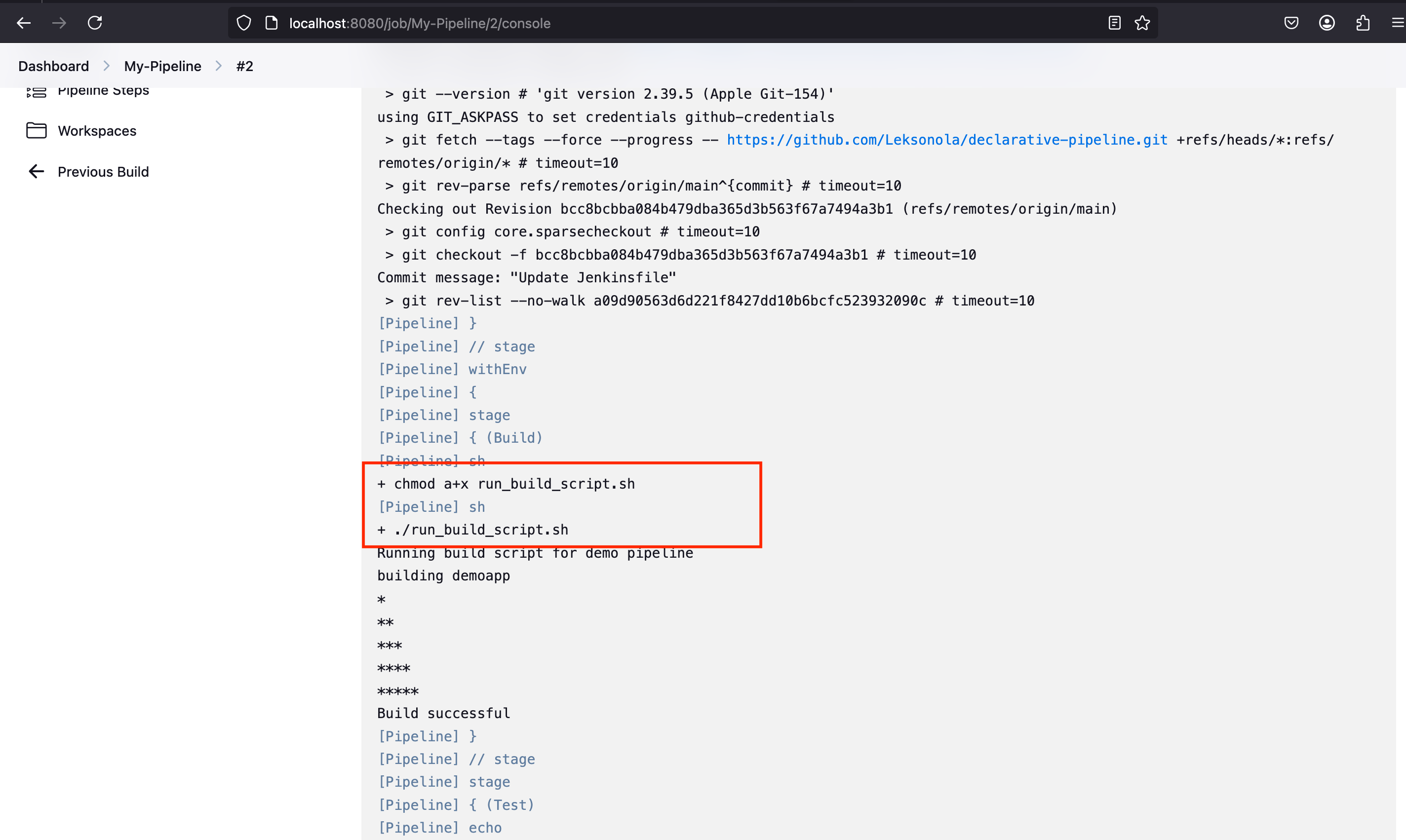The width and height of the screenshot is (1406, 840).
Task: Click the '+ chmod a+x run_build_script.sh' line
Action: 506,484
